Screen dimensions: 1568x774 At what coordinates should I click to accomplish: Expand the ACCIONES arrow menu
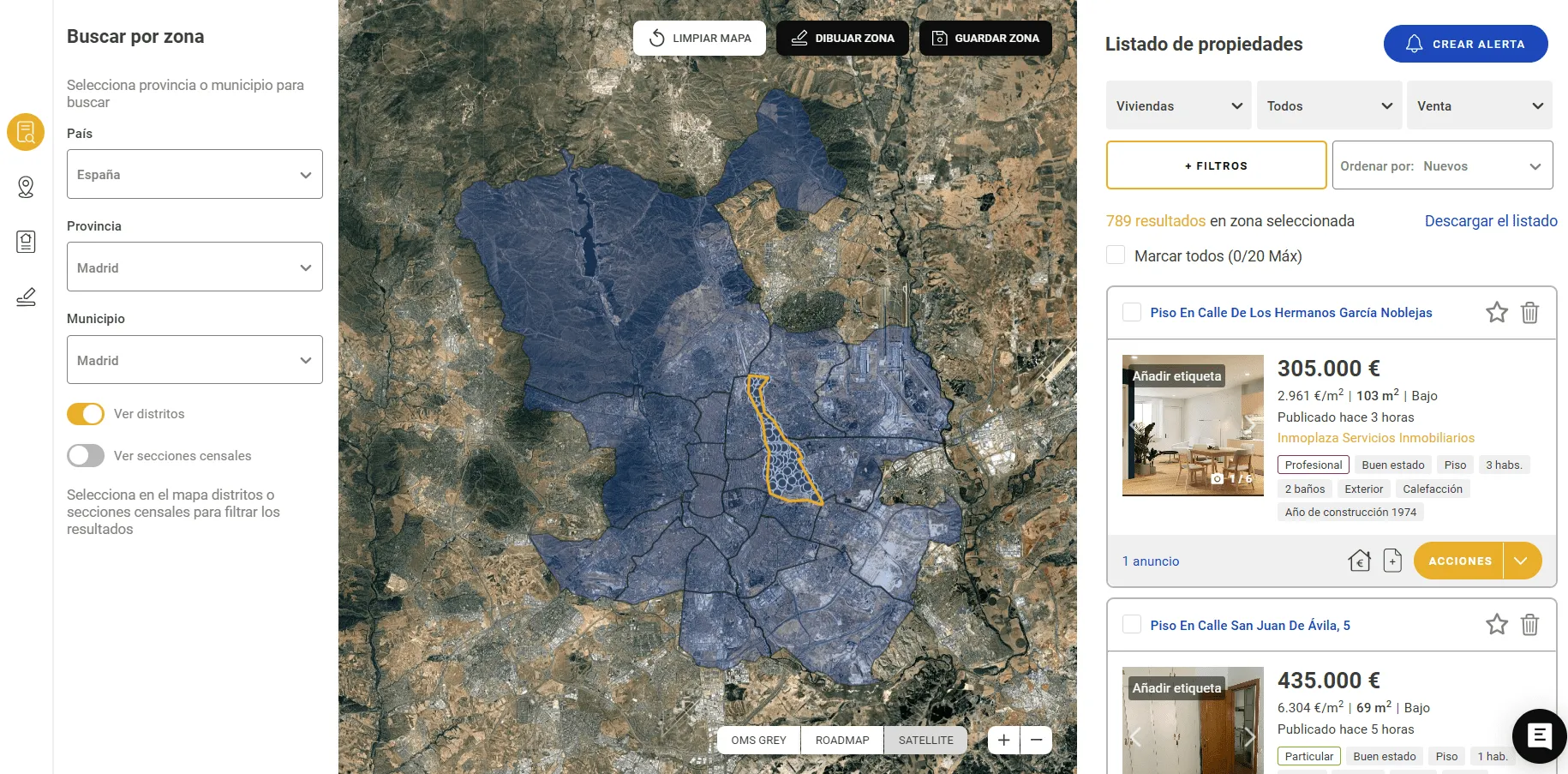(1521, 561)
